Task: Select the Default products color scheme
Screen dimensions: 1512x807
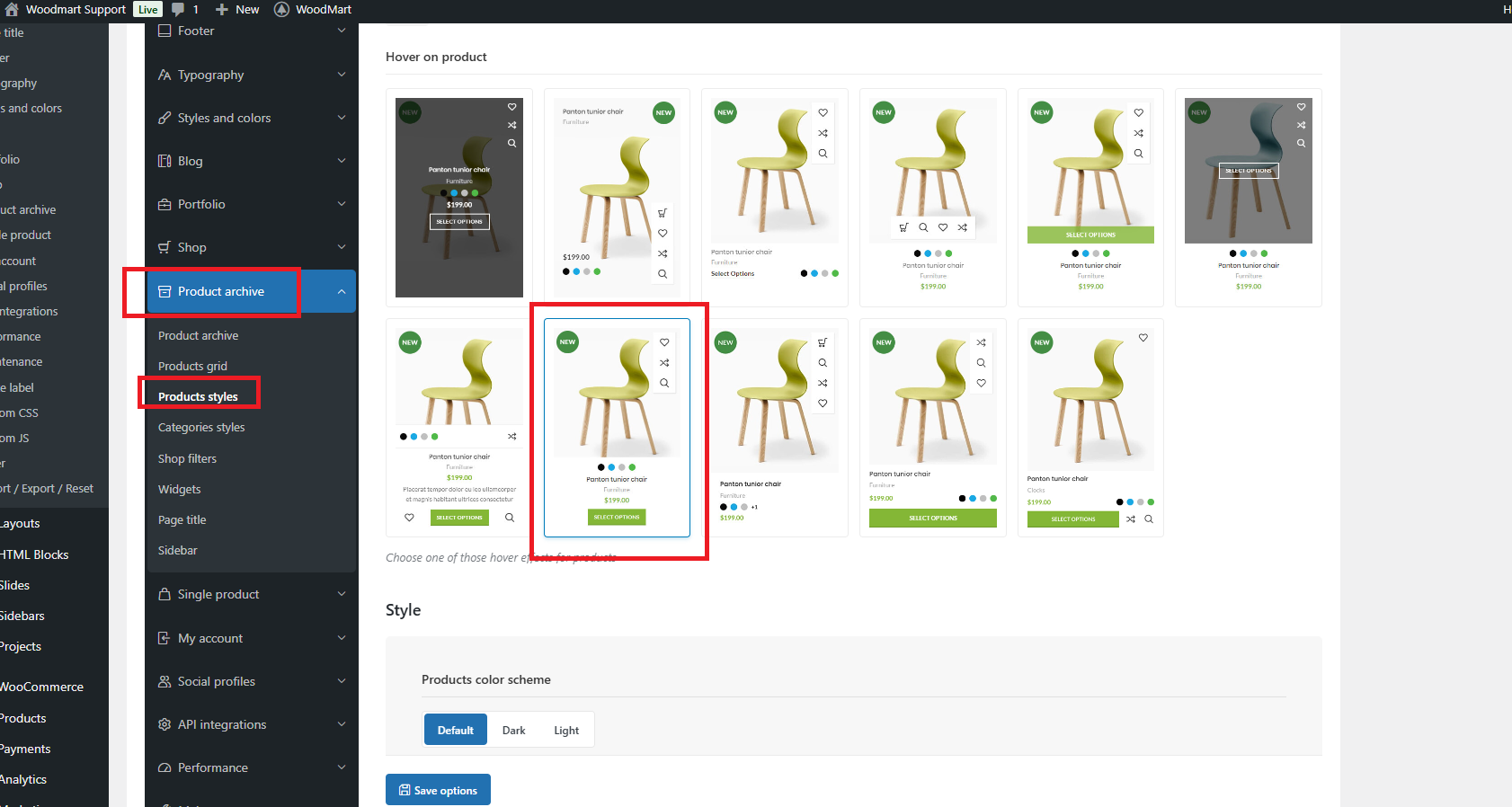Action: (x=456, y=730)
